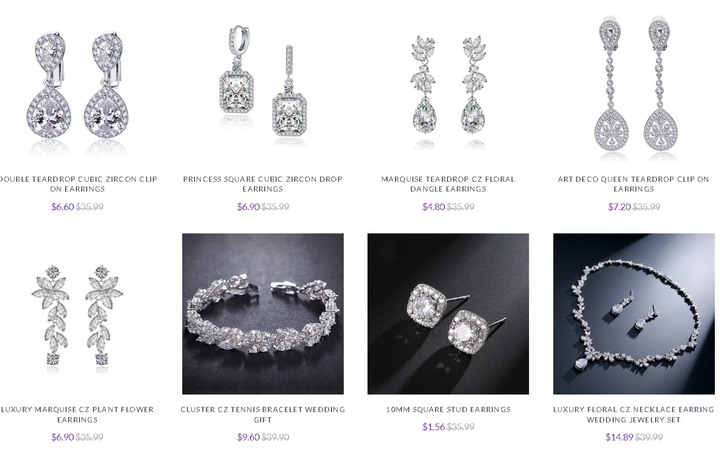Click the Cluster CZ Tennis Bracelet Wedding Gift title

(263, 414)
